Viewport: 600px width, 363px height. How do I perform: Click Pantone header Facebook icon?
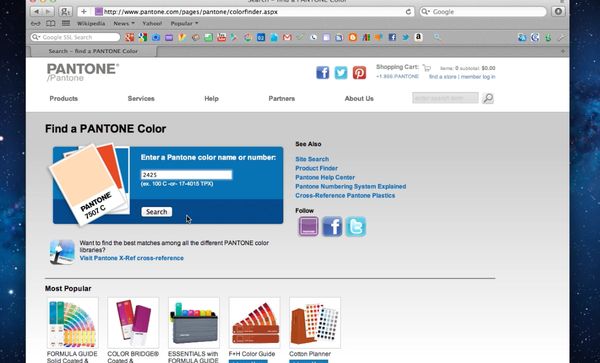coord(323,72)
